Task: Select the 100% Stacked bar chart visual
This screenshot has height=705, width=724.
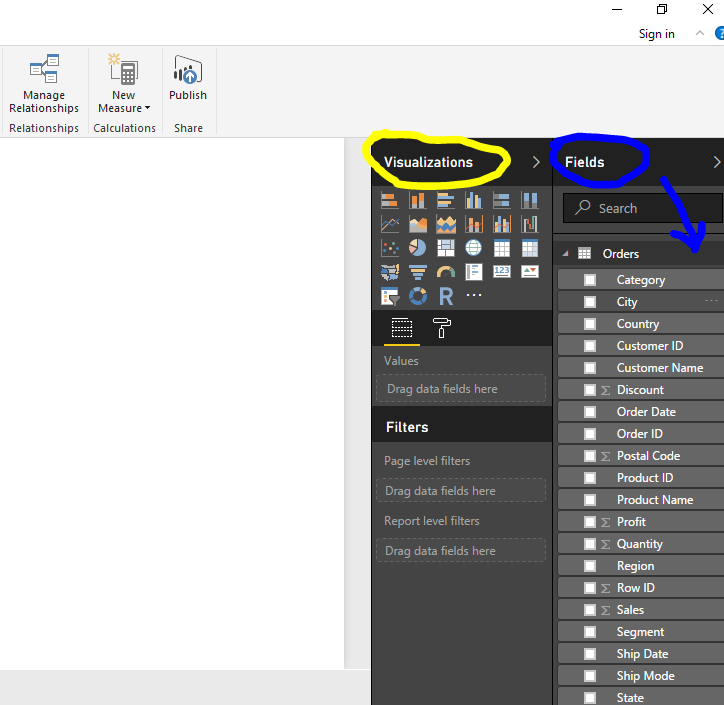Action: tap(502, 201)
